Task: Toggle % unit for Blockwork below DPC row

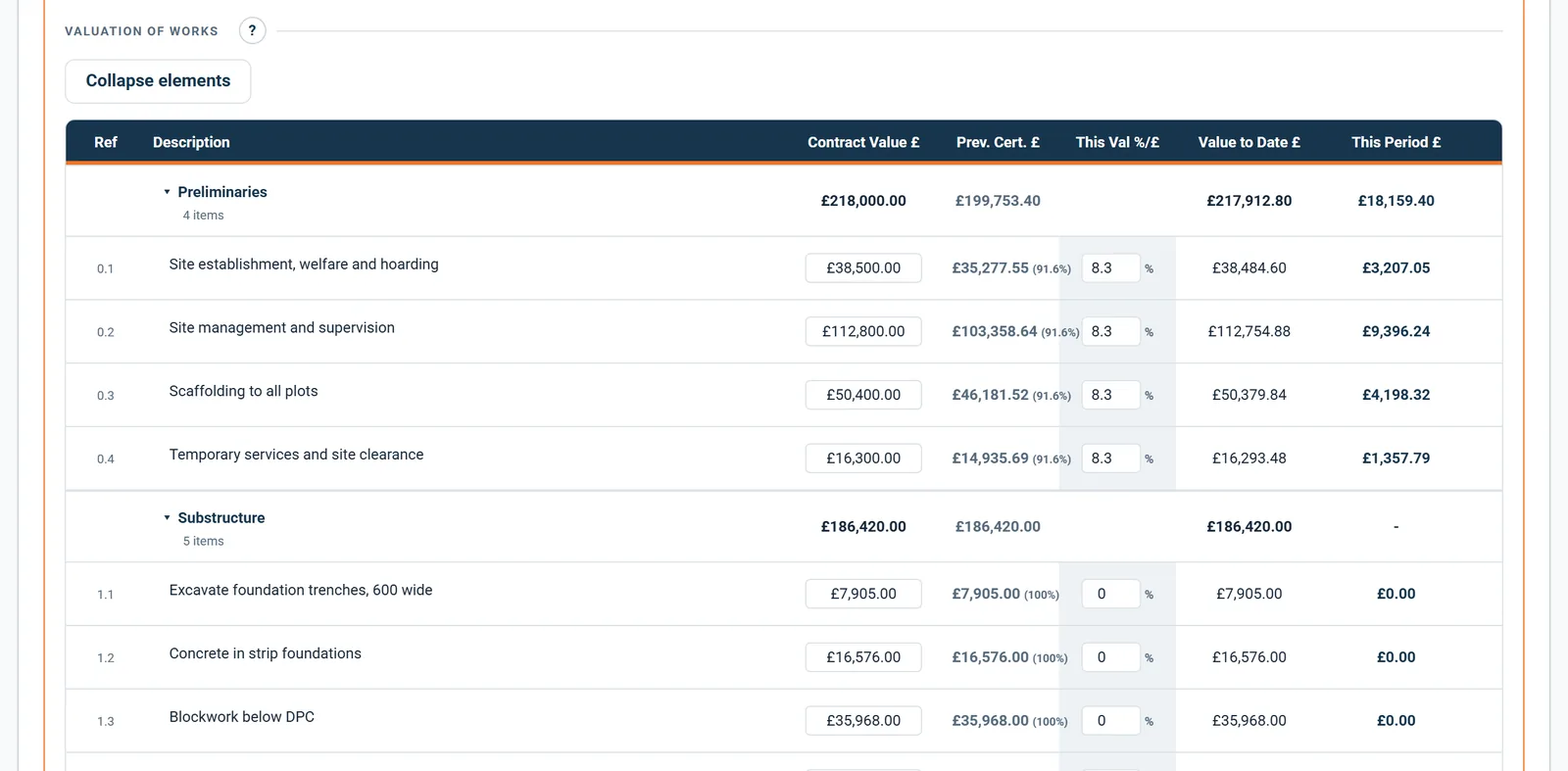Action: (x=1150, y=721)
